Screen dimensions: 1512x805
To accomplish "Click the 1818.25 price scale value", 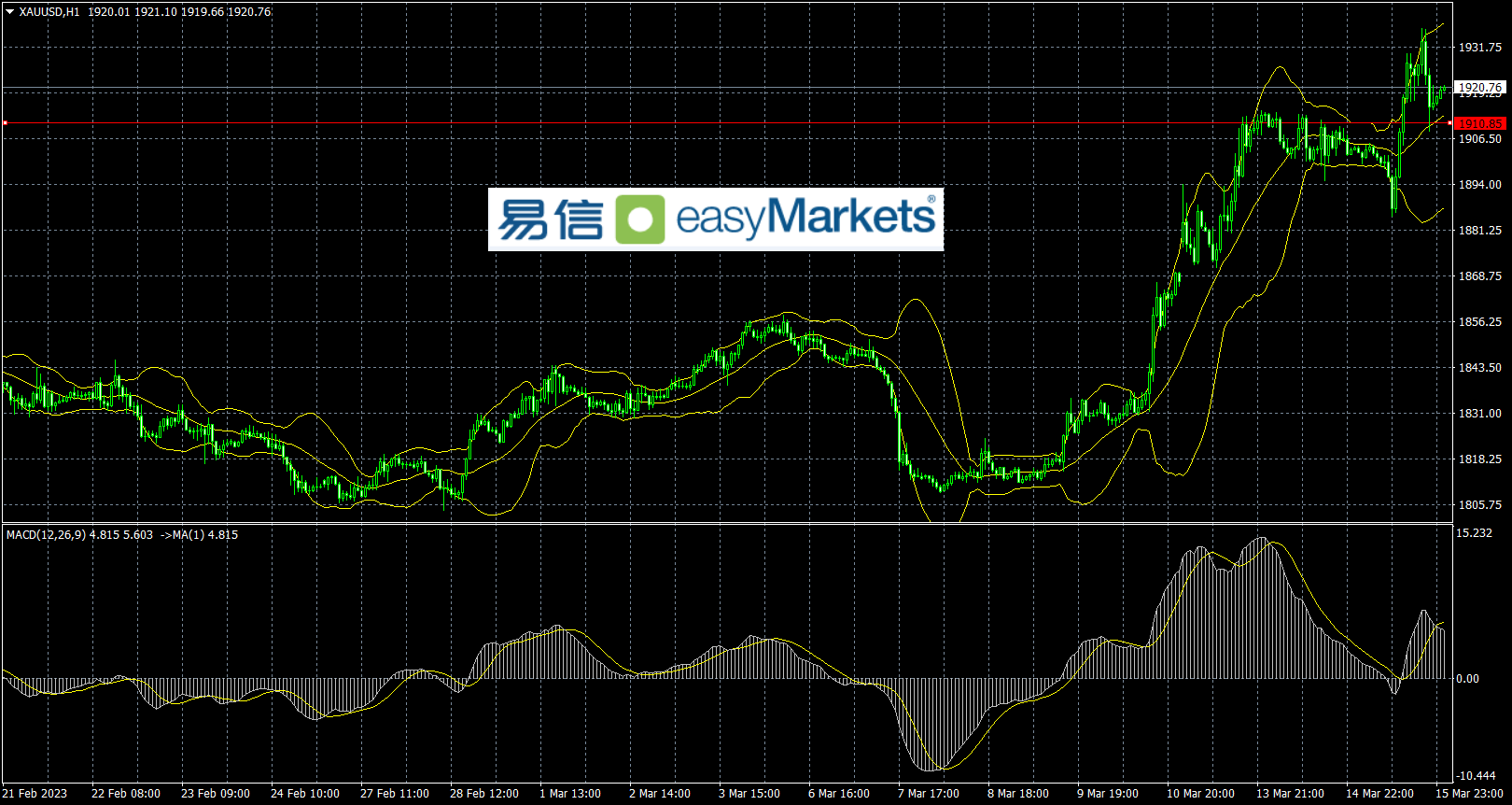I will click(x=1480, y=459).
